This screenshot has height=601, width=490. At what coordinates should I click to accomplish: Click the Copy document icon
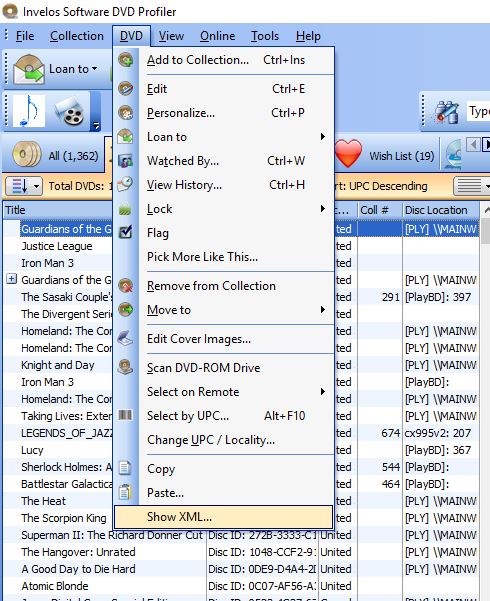(125, 468)
